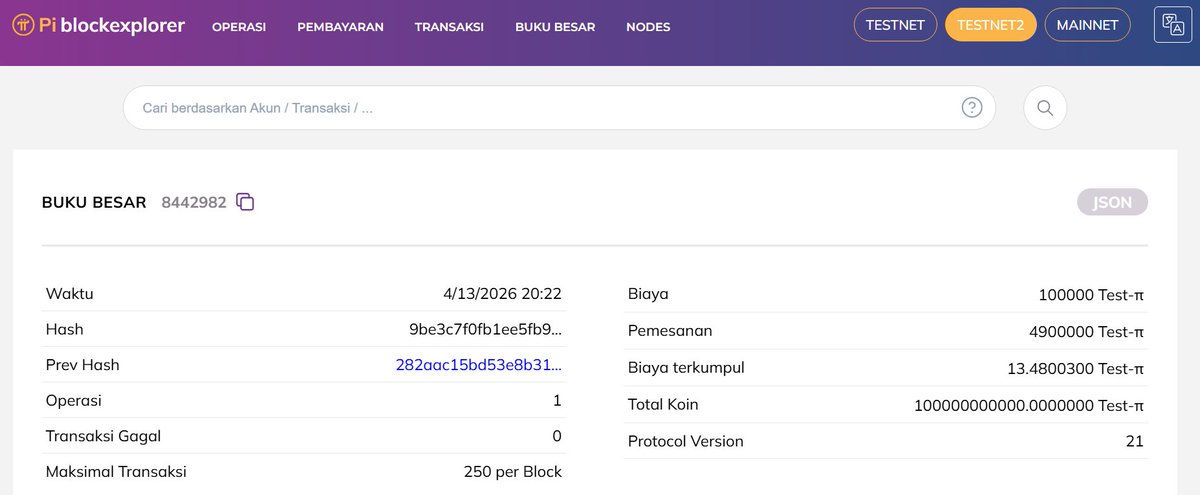The image size is (1200, 495).
Task: Open the BUKU BESAR menu
Action: tap(555, 27)
